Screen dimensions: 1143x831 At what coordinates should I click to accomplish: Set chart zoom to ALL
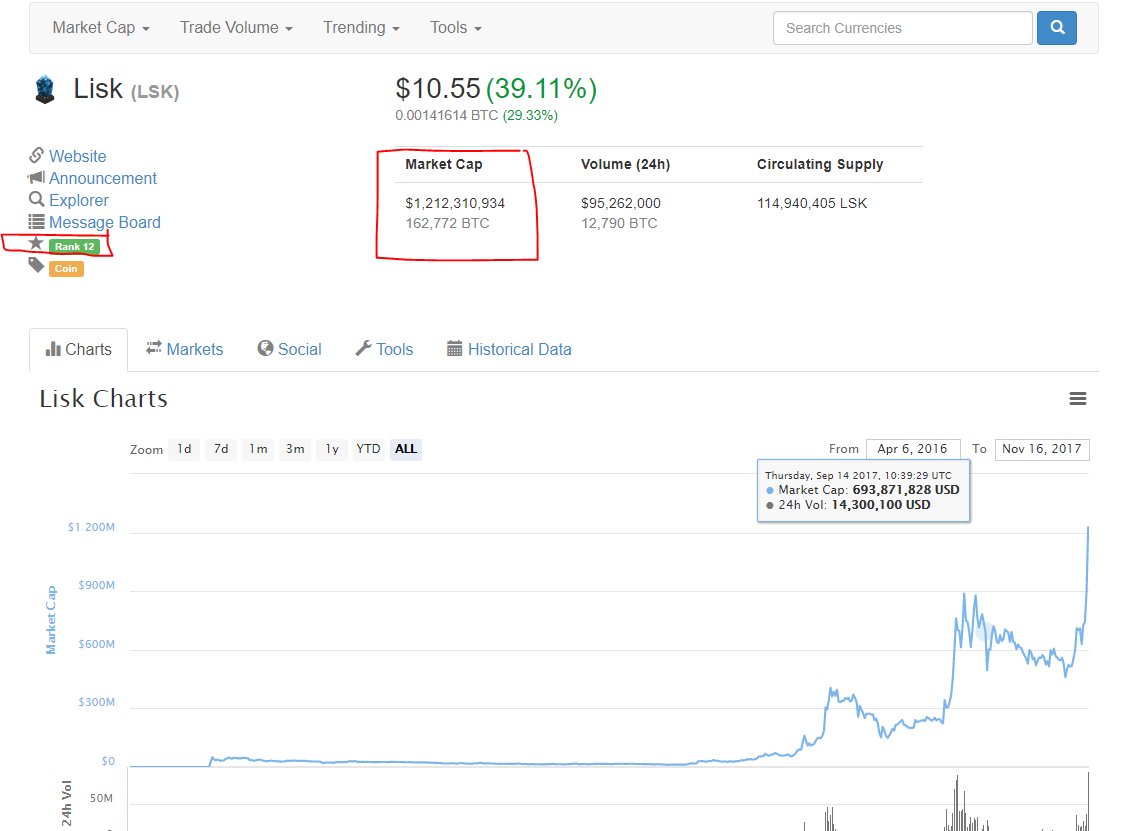(406, 449)
